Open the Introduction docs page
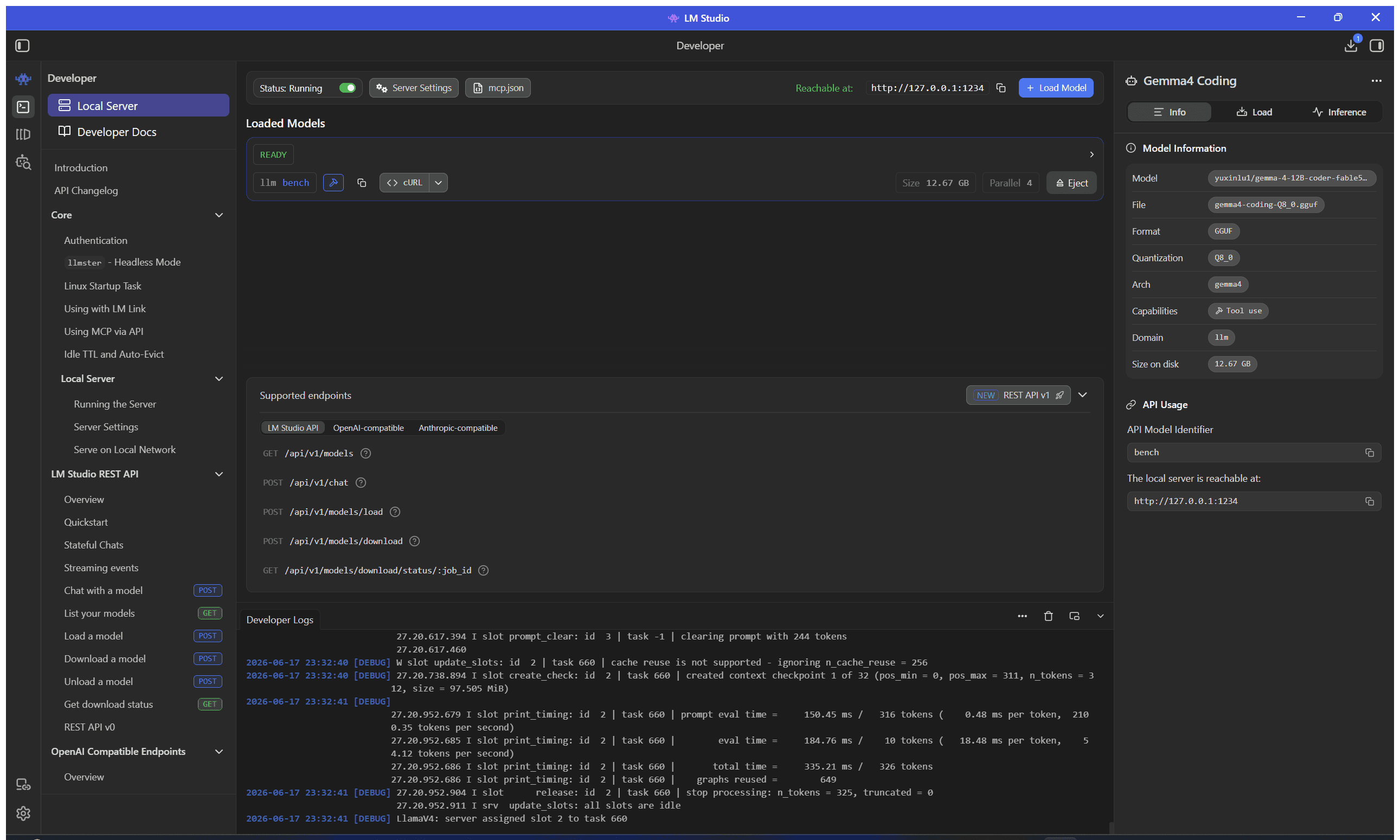Screen dimensions: 1400x840 tap(81, 167)
